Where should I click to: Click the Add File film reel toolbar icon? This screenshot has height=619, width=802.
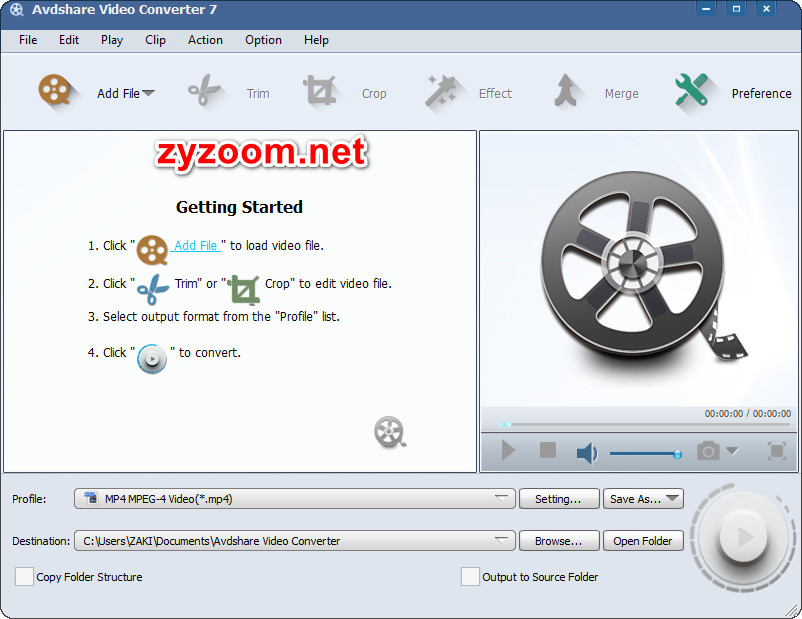55,91
